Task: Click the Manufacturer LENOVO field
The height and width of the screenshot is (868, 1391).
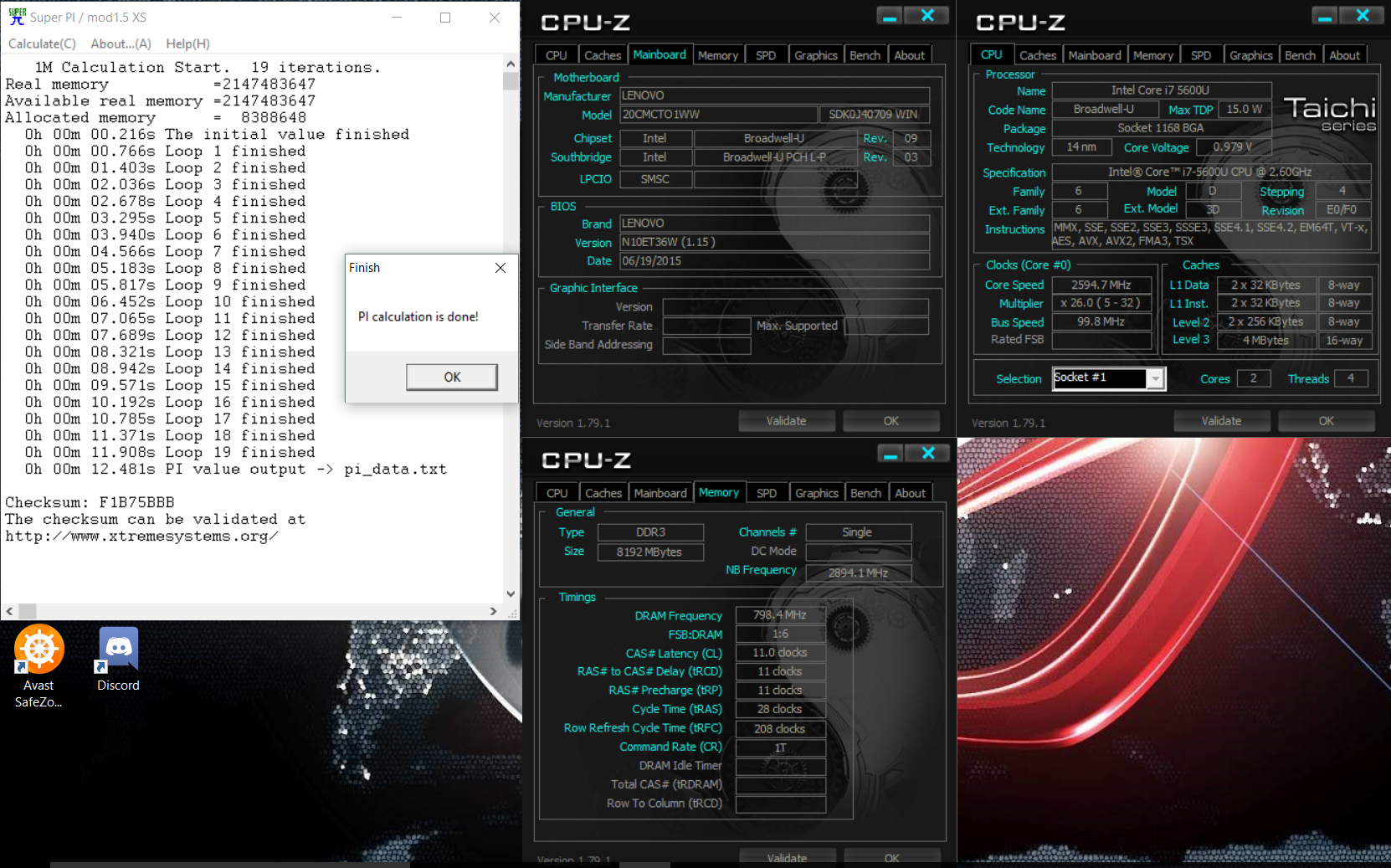Action: click(x=774, y=95)
